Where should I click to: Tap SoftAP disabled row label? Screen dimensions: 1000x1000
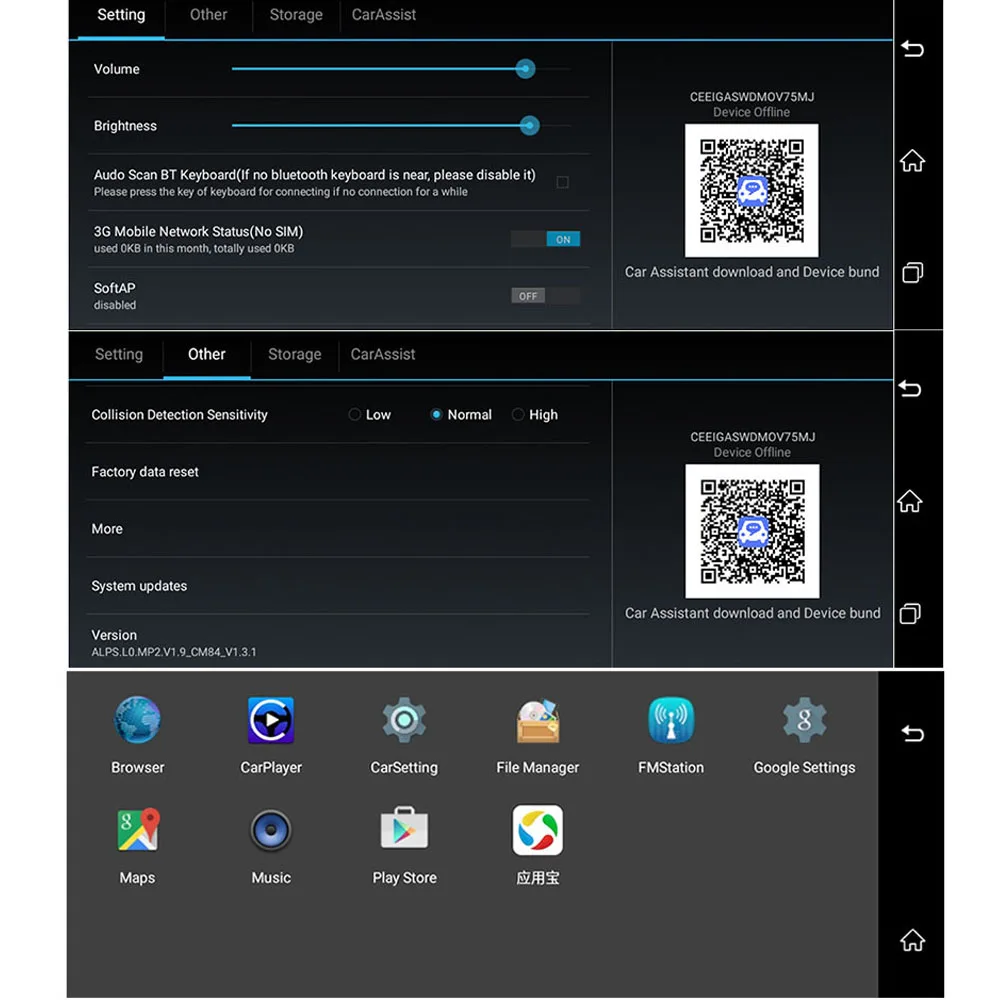[115, 296]
